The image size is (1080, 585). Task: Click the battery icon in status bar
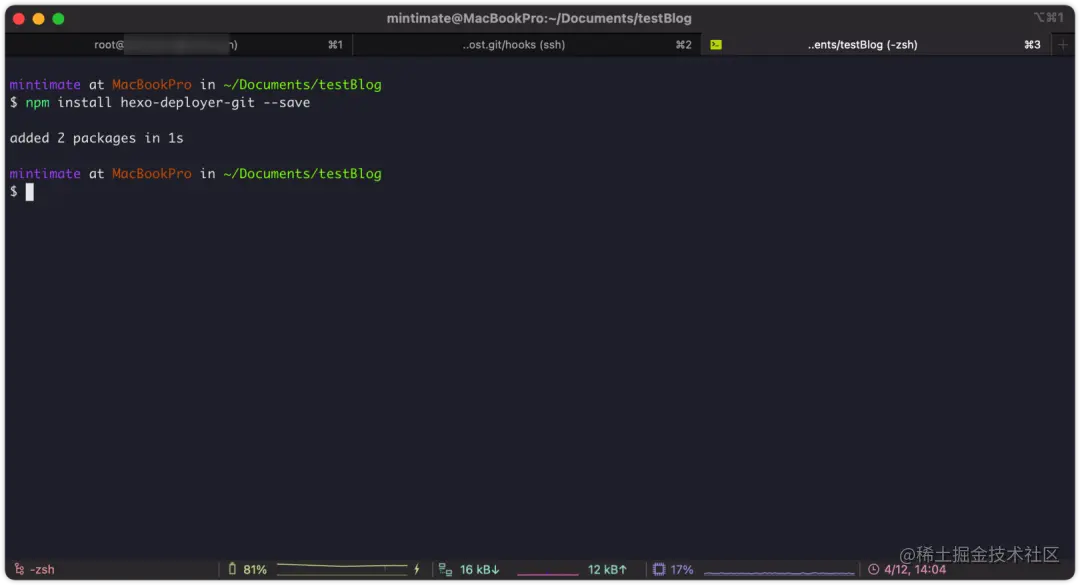click(232, 569)
